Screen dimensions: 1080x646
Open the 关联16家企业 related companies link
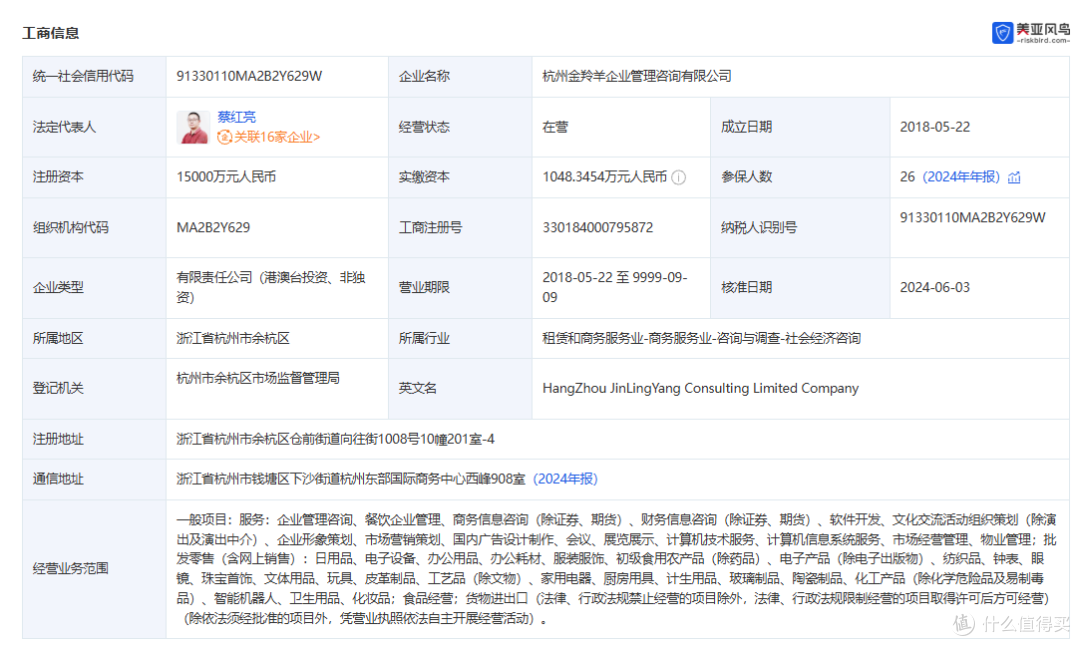tap(269, 137)
